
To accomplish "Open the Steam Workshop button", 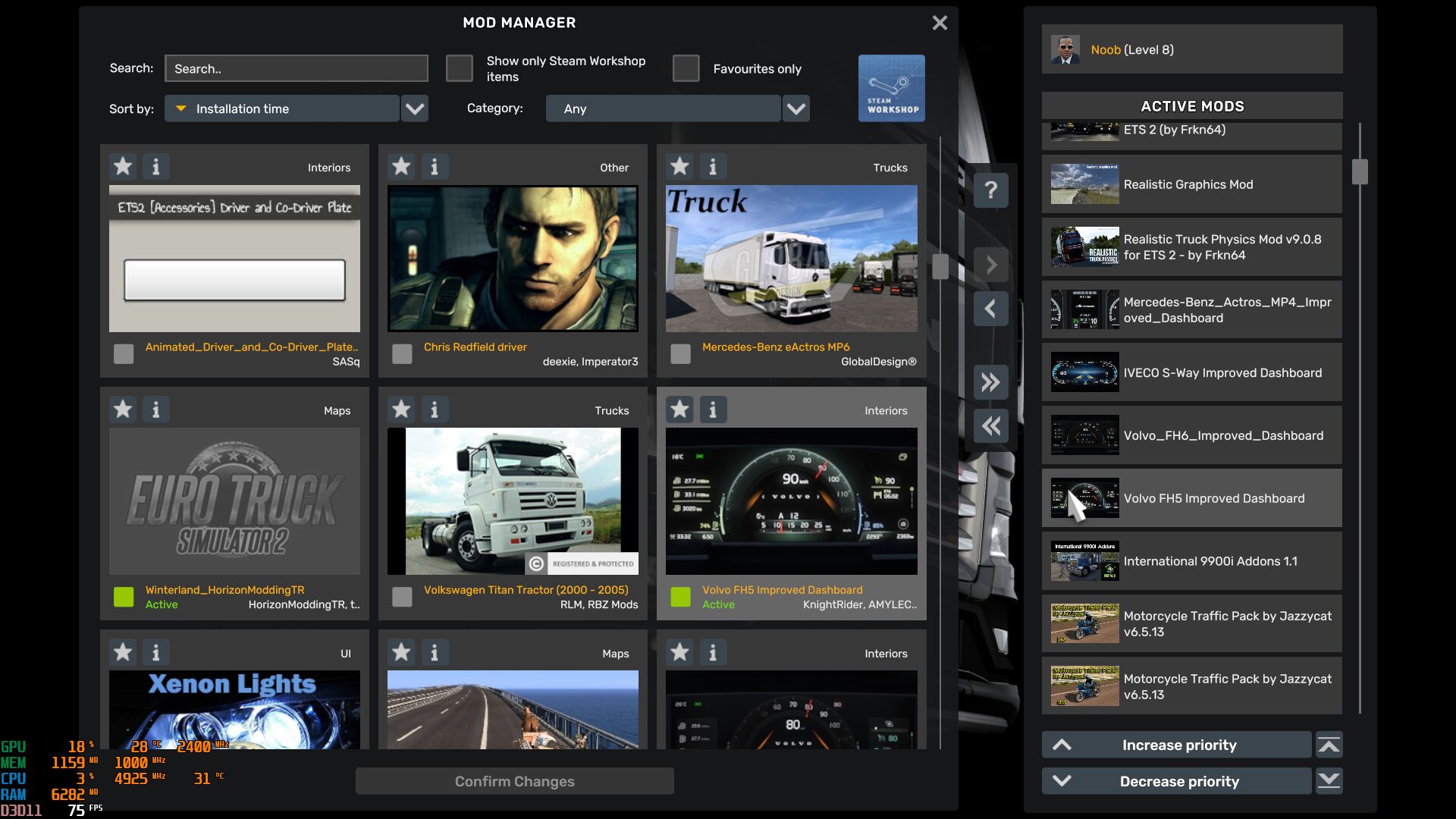I will pyautogui.click(x=891, y=88).
